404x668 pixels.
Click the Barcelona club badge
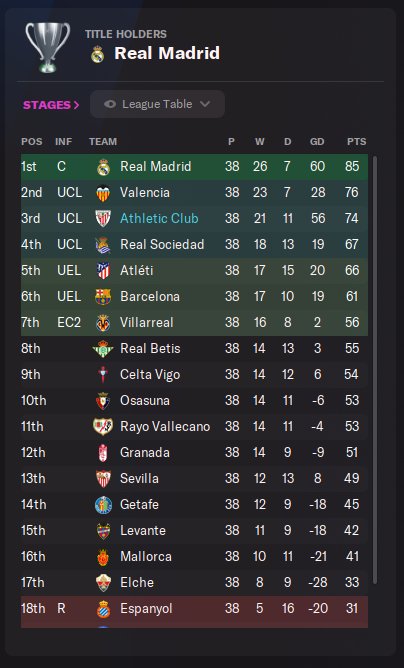coord(103,297)
